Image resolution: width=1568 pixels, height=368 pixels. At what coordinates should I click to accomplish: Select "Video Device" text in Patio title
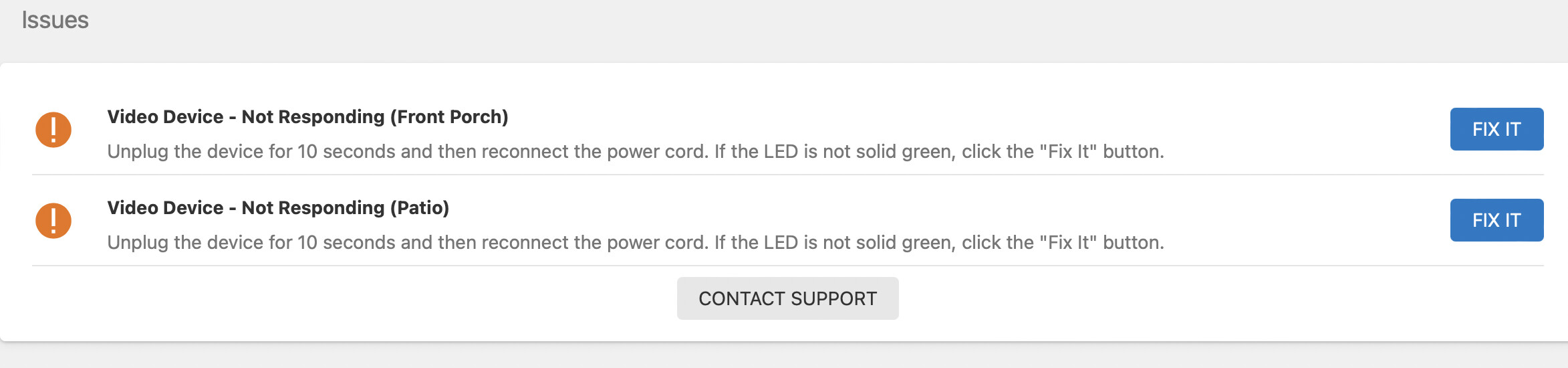[165, 208]
